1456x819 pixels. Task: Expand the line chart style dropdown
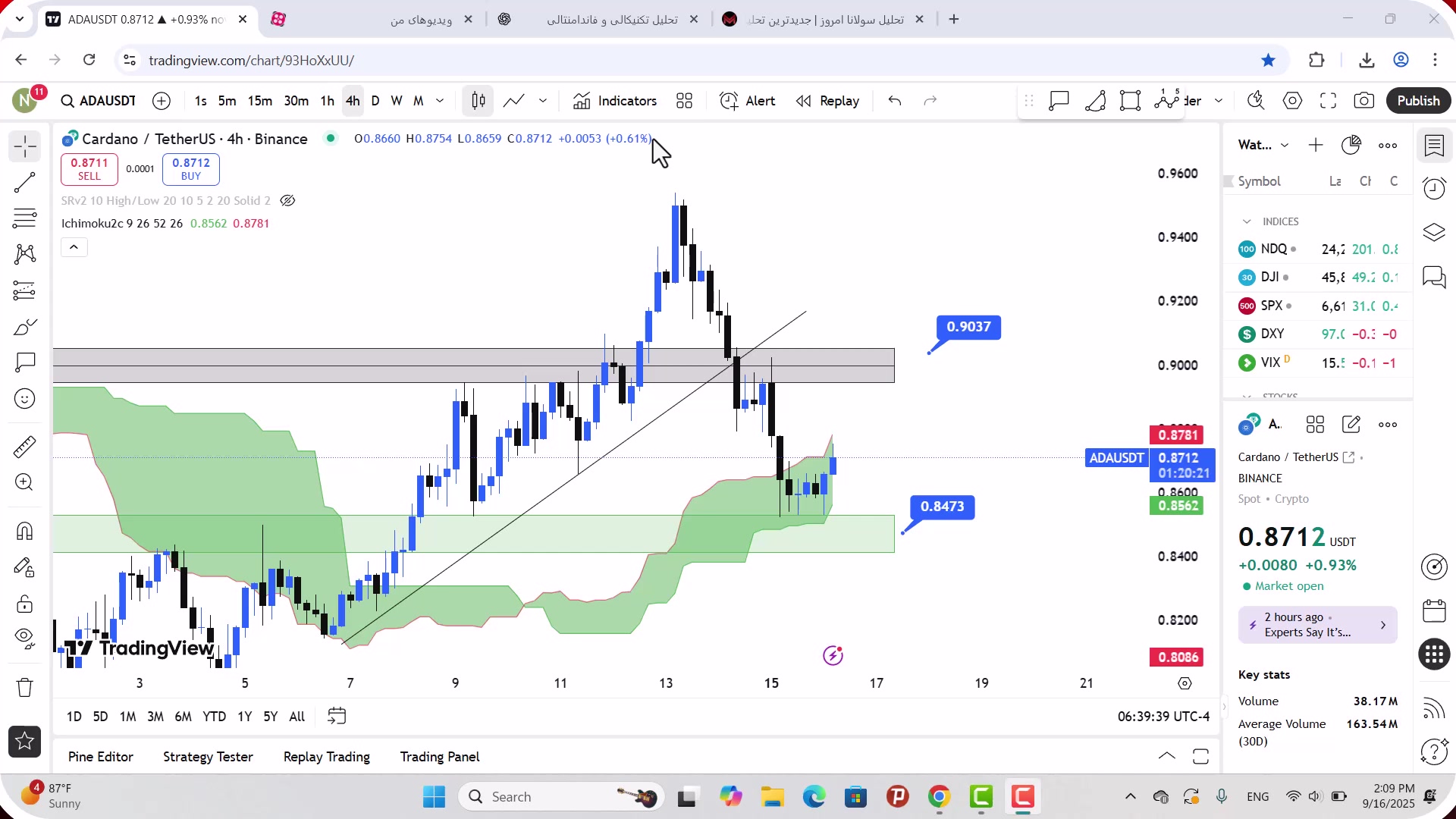click(x=543, y=101)
